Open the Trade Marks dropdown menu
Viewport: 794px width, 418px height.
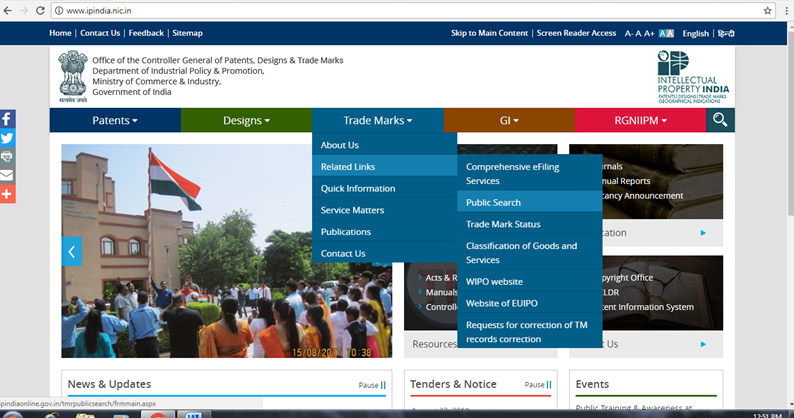[x=378, y=120]
